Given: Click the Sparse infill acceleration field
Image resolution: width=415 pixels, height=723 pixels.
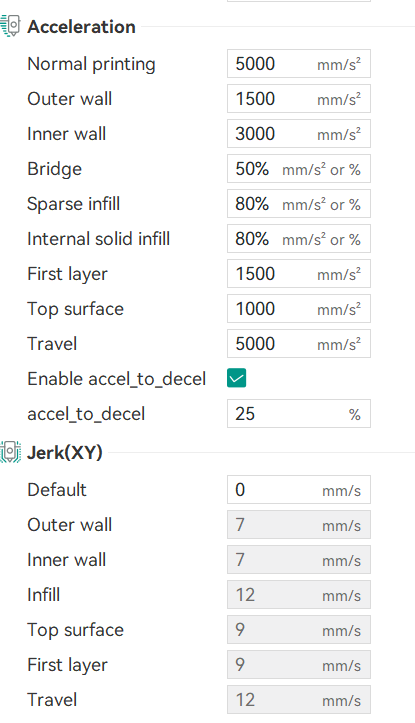Looking at the screenshot, I should [299, 204].
